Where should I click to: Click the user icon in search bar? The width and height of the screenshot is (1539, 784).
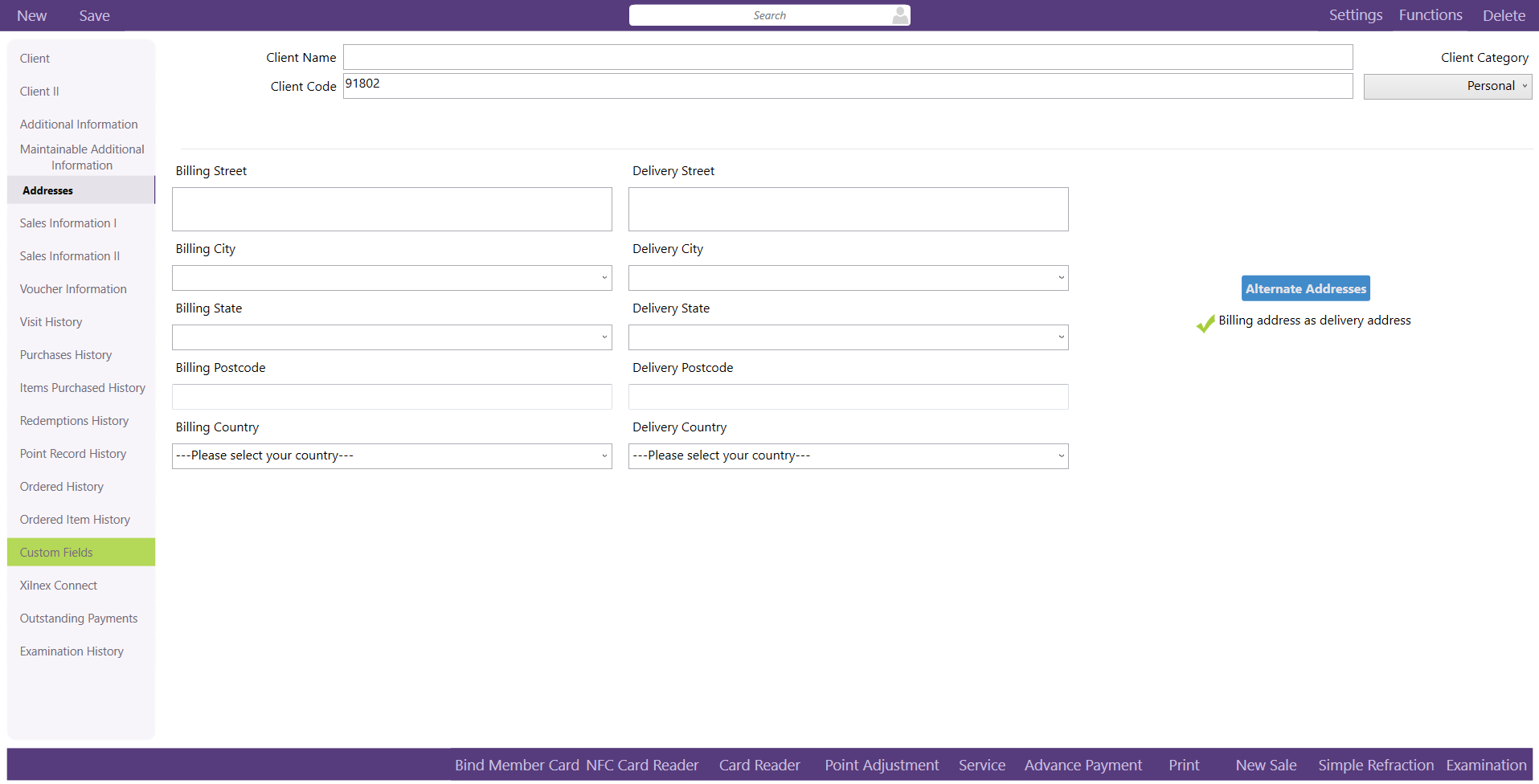click(900, 15)
